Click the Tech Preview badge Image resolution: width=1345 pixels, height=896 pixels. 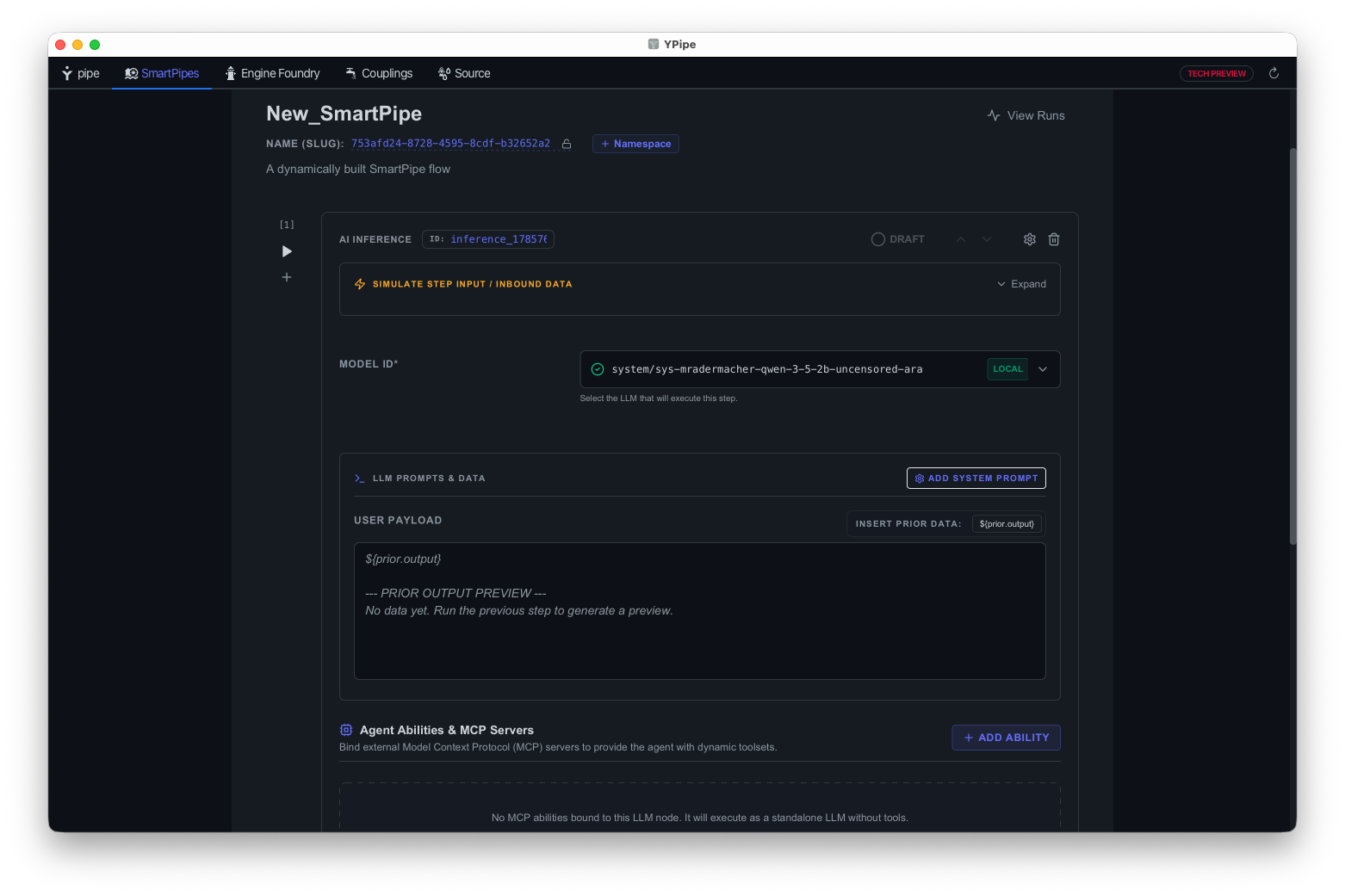click(x=1216, y=73)
